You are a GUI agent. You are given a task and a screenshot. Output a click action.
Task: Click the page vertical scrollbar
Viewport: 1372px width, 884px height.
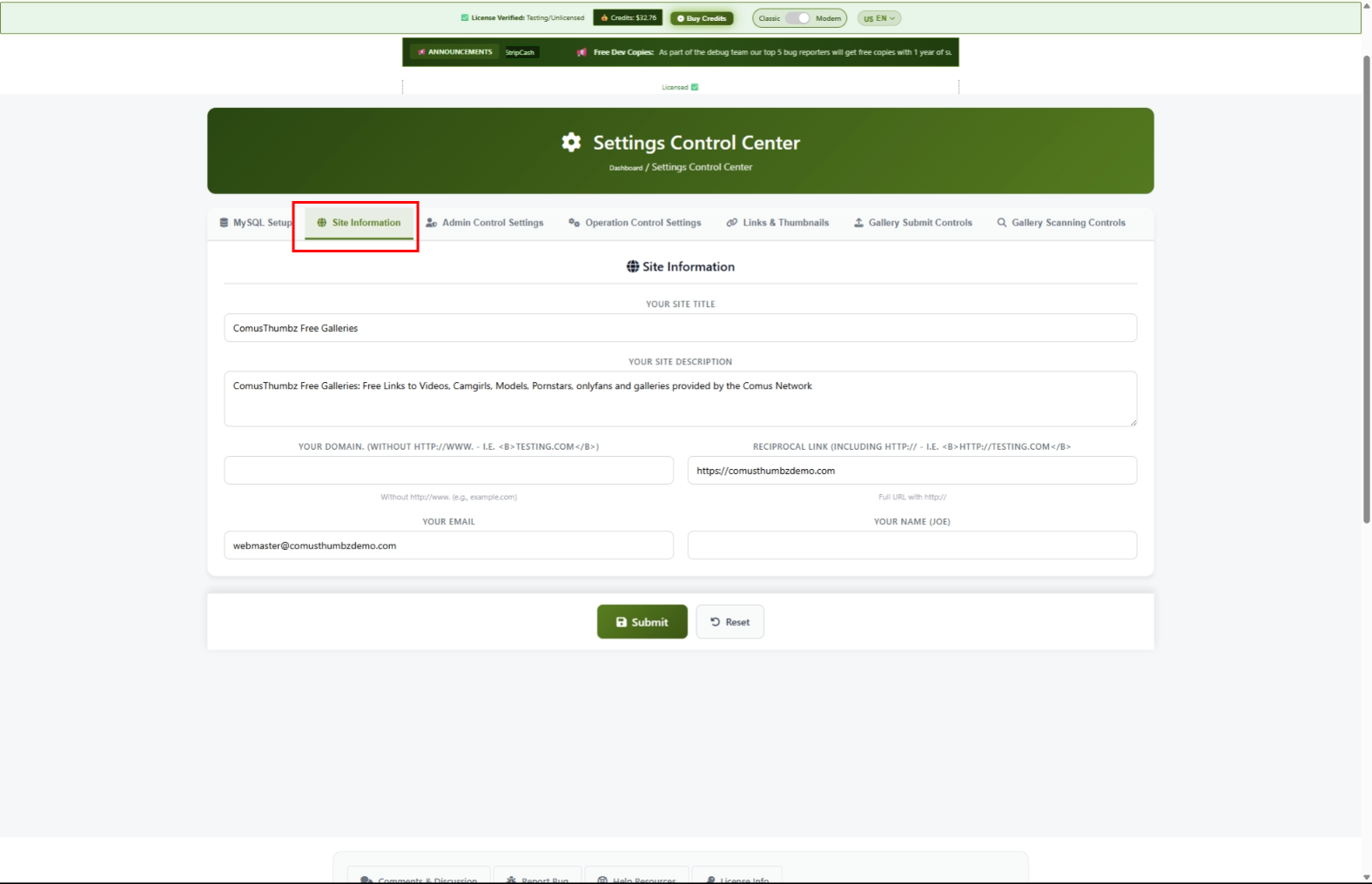tap(1366, 287)
